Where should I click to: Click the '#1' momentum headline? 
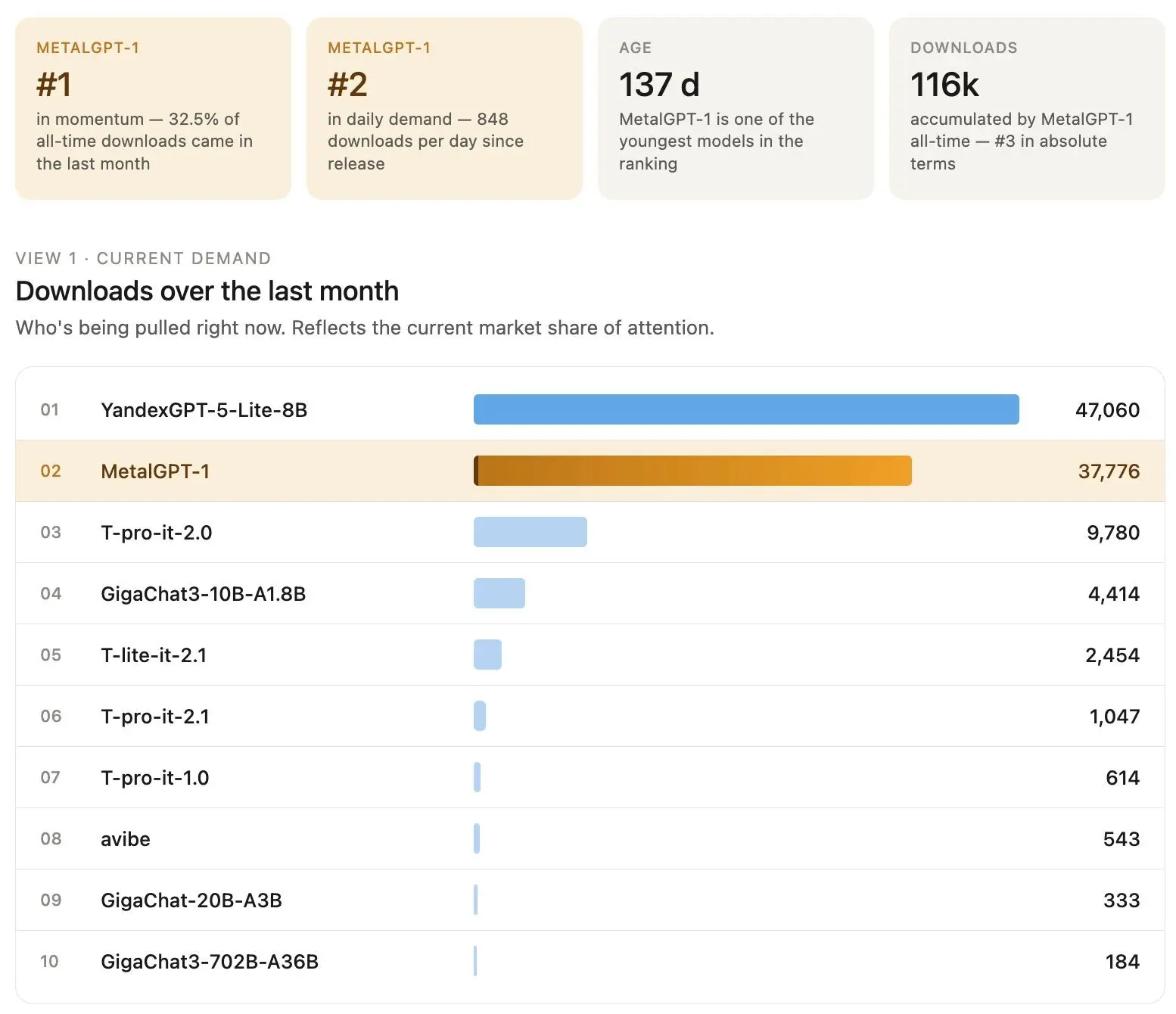point(54,85)
